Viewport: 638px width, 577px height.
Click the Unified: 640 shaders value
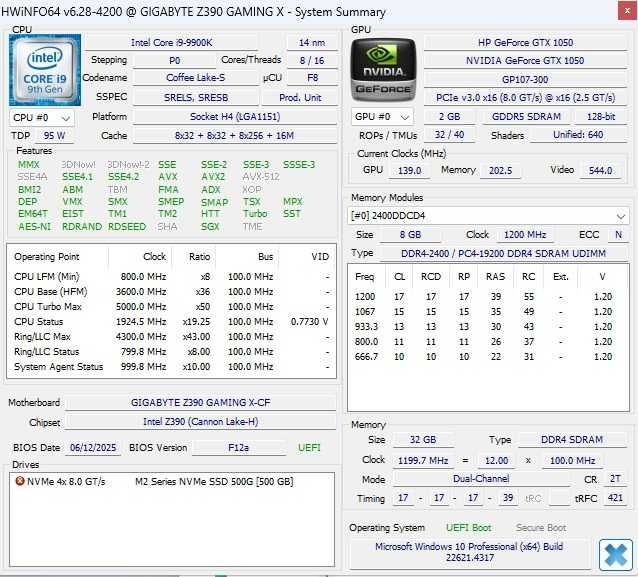coord(578,135)
